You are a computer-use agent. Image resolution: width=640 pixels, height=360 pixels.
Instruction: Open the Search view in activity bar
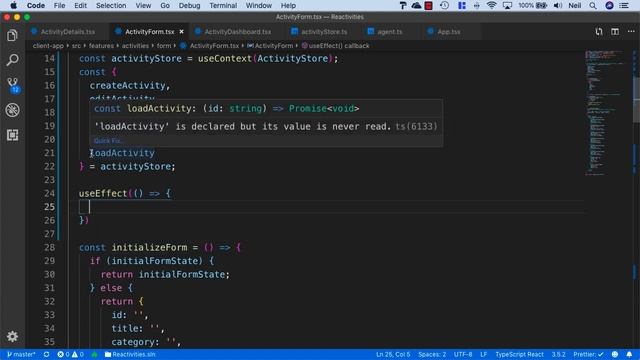click(12, 60)
